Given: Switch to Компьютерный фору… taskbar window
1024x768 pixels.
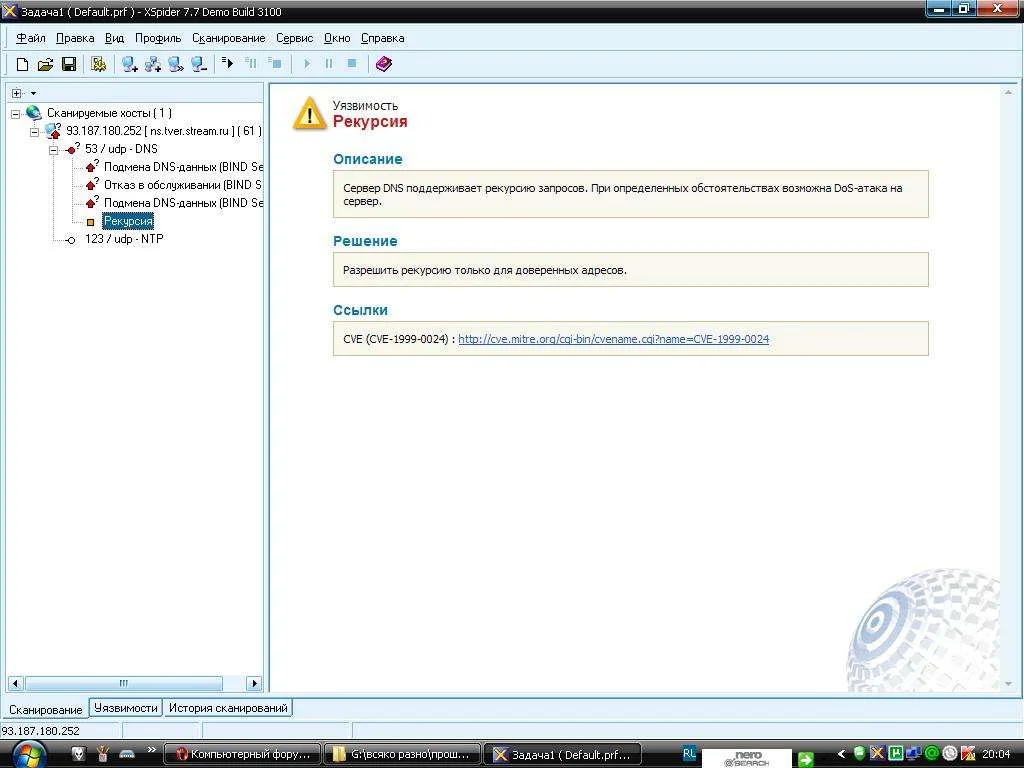Looking at the screenshot, I should click(242, 754).
